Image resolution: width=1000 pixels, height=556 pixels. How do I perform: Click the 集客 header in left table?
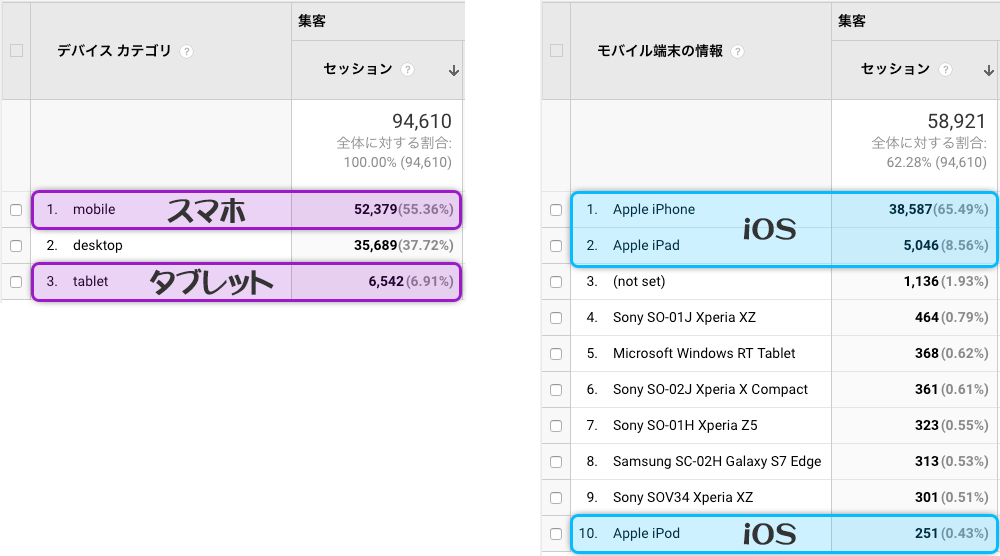click(x=312, y=21)
